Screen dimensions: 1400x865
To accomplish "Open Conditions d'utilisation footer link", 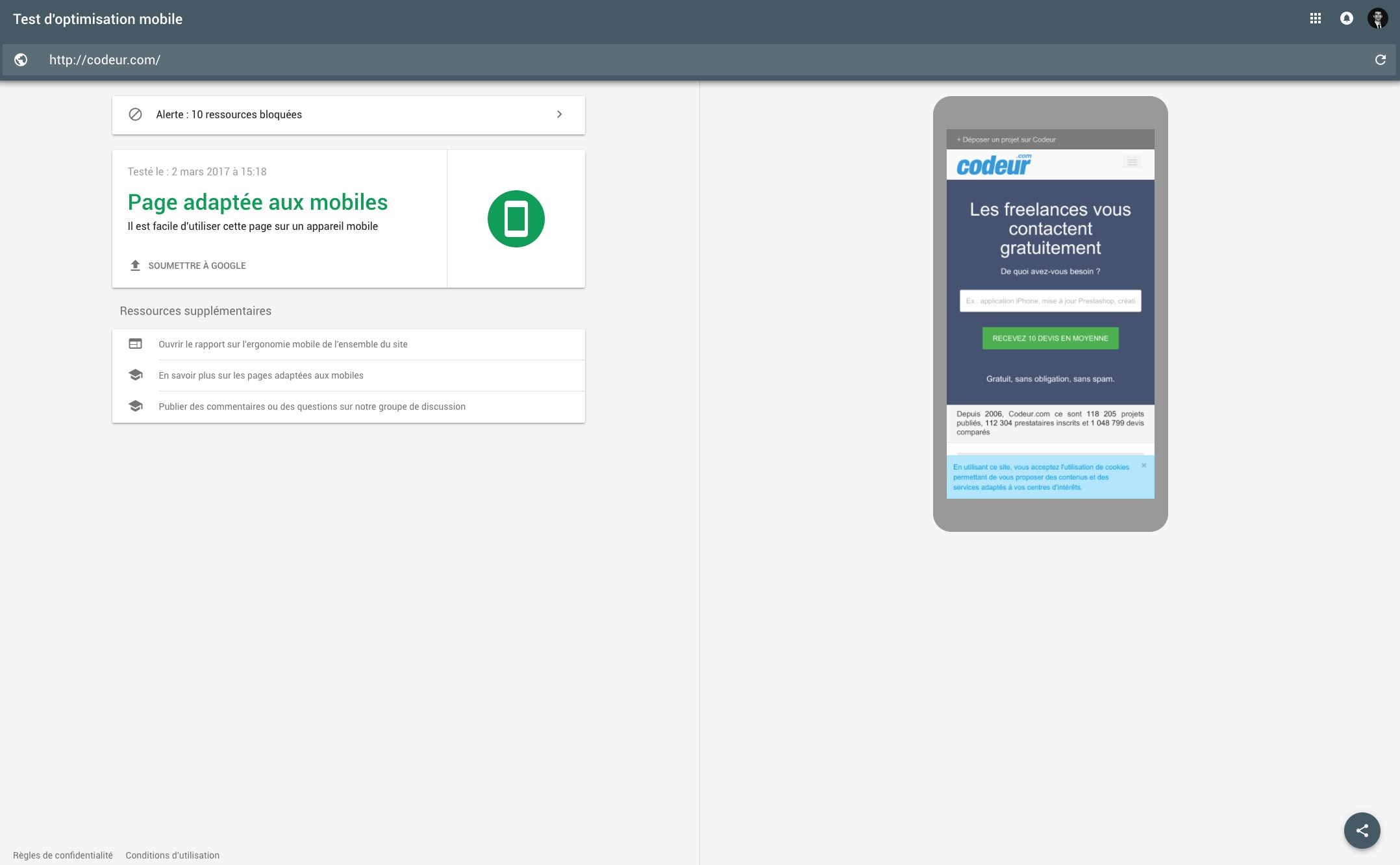I will click(x=172, y=855).
